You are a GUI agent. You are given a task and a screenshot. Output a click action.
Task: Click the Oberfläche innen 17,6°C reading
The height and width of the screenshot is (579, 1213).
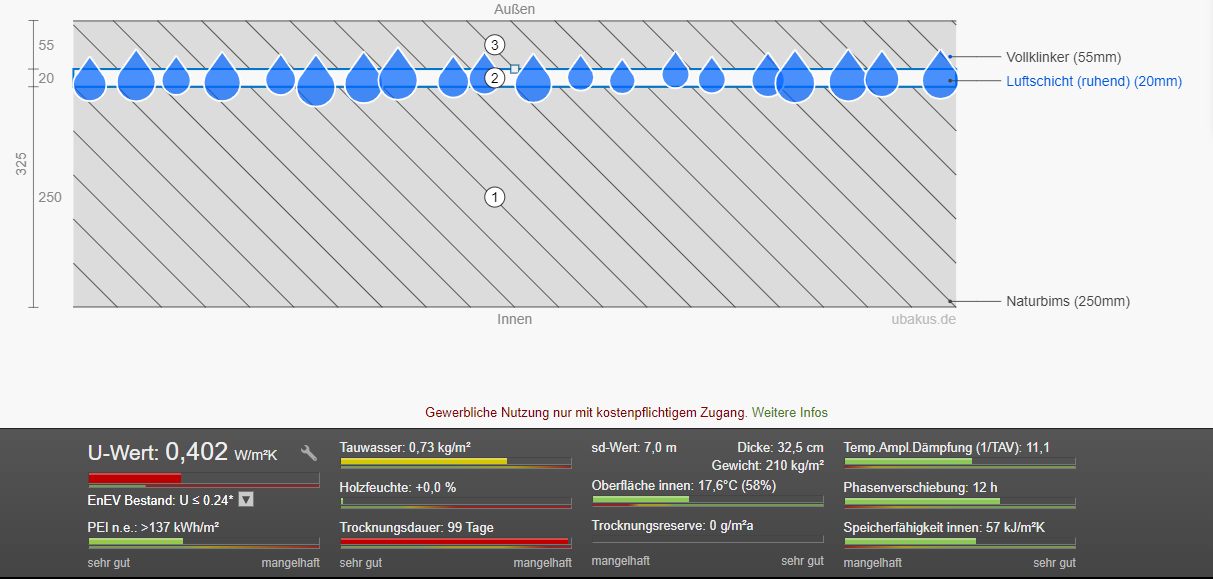click(x=683, y=486)
